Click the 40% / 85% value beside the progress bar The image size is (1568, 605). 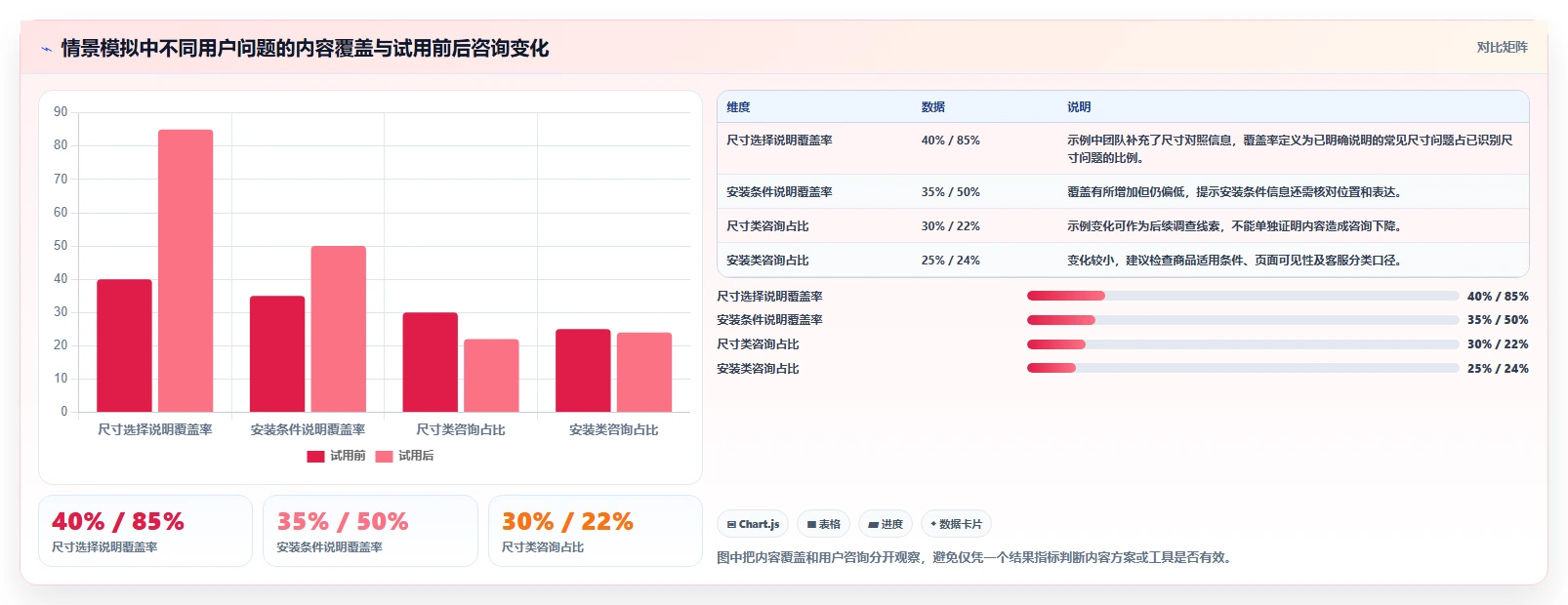pyautogui.click(x=1498, y=297)
